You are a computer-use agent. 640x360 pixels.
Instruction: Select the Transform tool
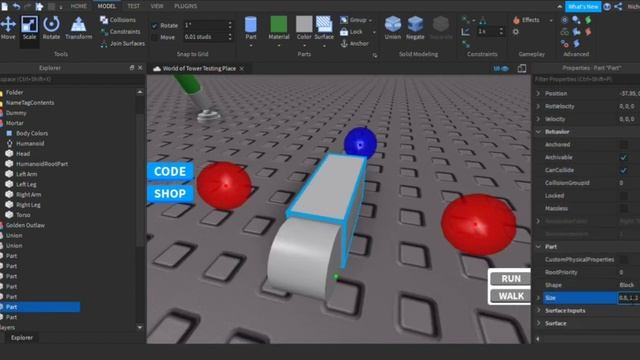[x=78, y=28]
